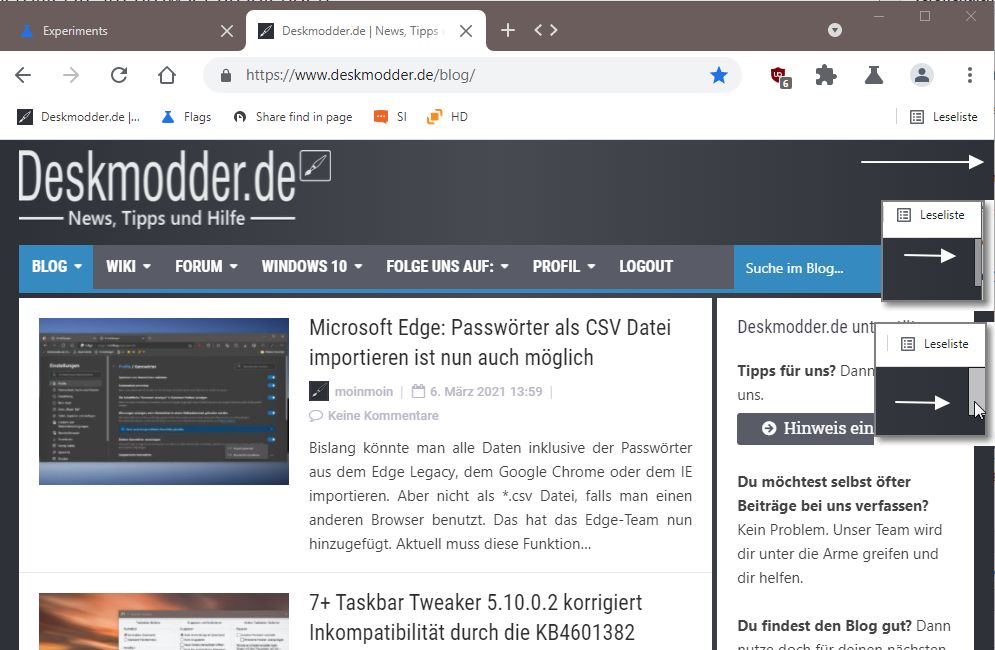
Task: Open the Keine Kommentare link
Action: coord(383,416)
